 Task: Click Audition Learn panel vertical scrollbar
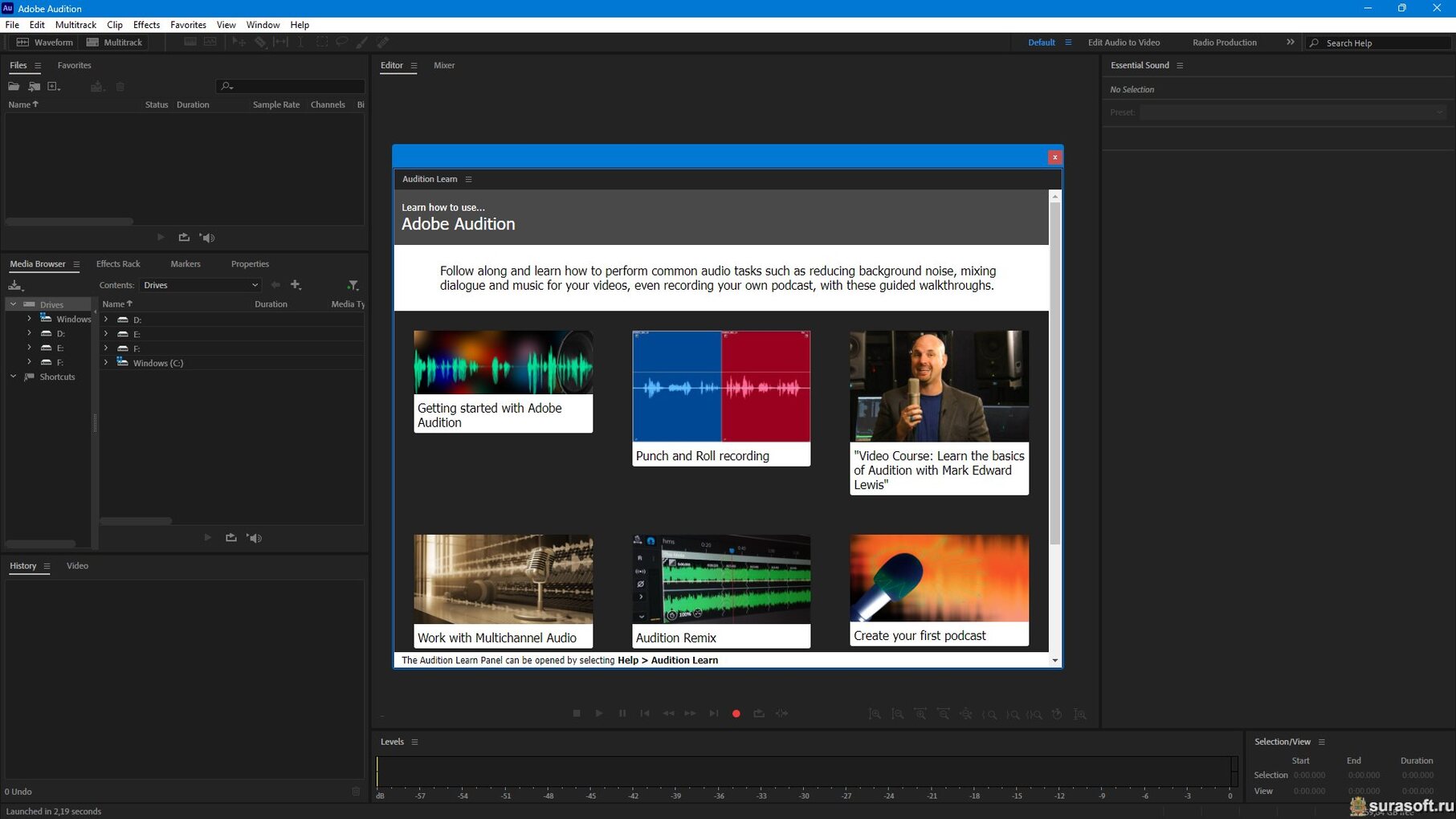coord(1055,373)
